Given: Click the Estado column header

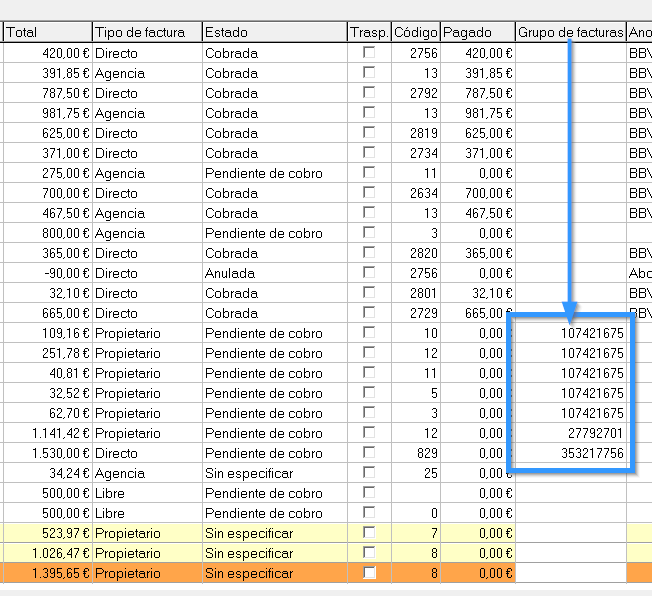Looking at the screenshot, I should (273, 33).
